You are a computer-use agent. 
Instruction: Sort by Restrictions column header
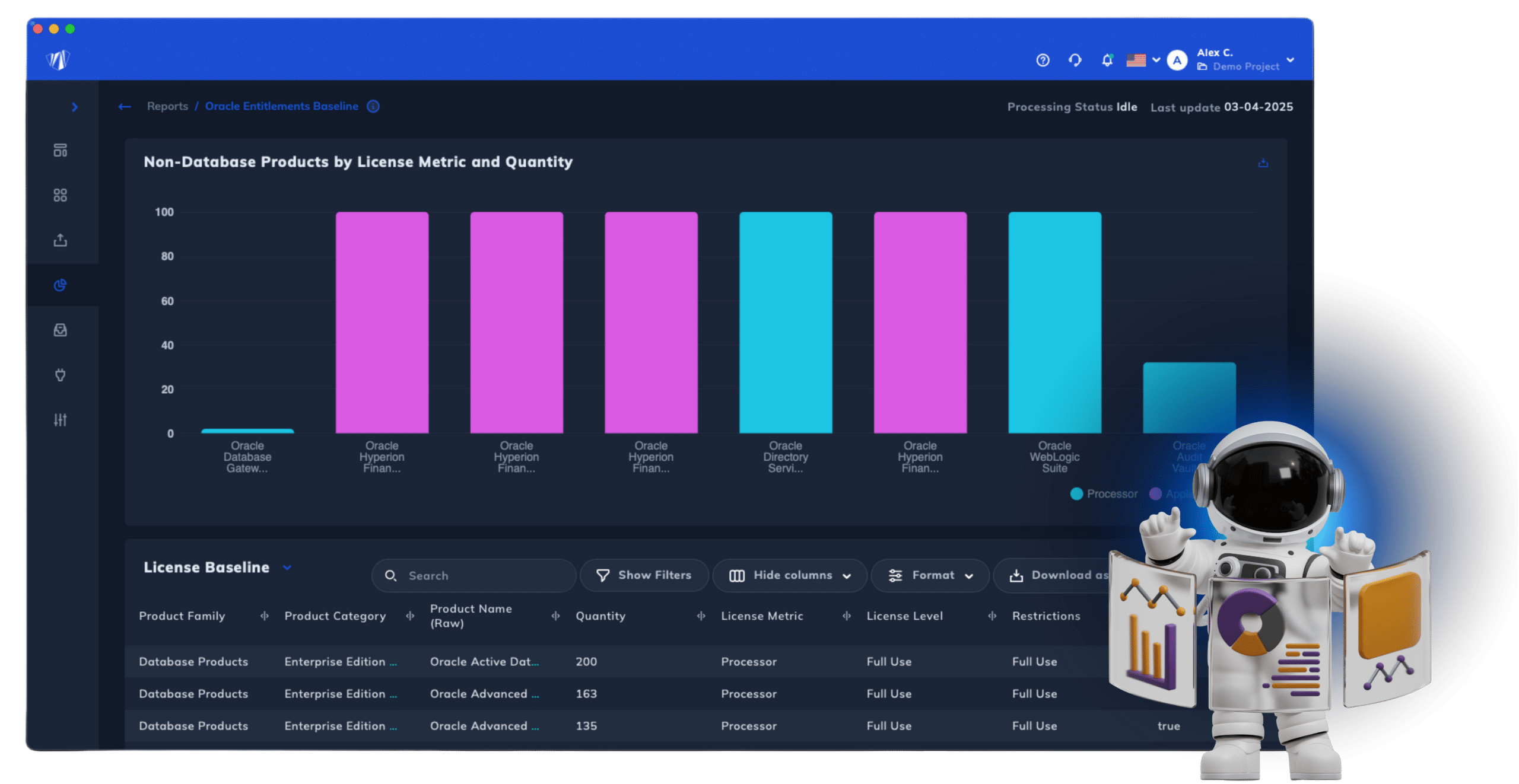click(1045, 616)
